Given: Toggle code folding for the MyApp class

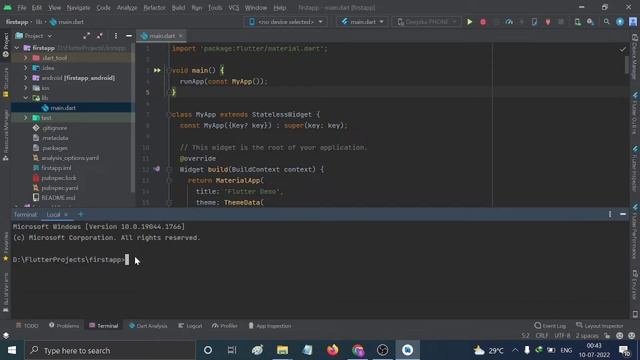Looking at the screenshot, I should pyautogui.click(x=169, y=115).
